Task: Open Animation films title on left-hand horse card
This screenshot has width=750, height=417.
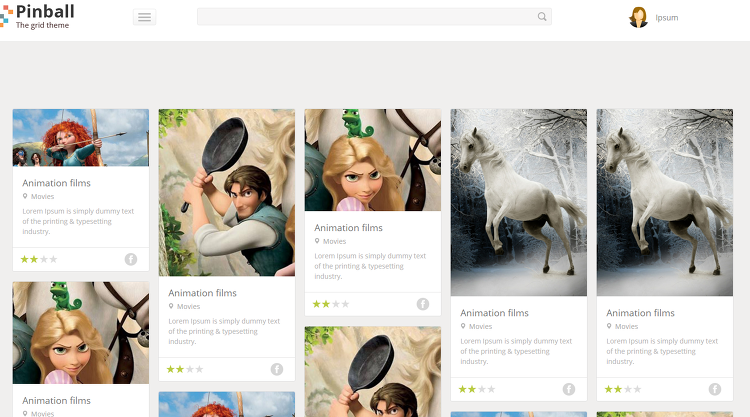Action: point(494,313)
